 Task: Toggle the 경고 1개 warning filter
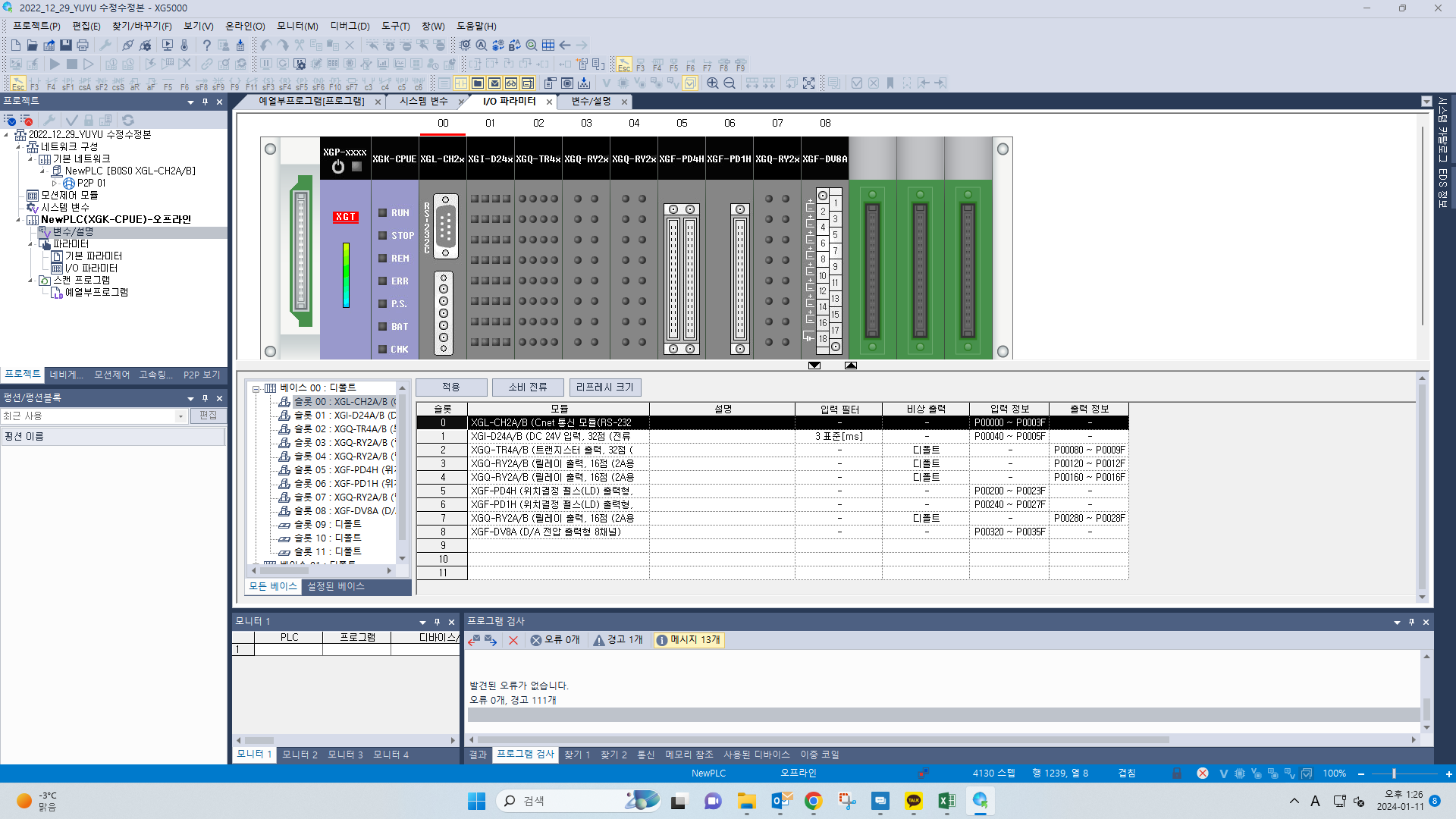[x=618, y=640]
